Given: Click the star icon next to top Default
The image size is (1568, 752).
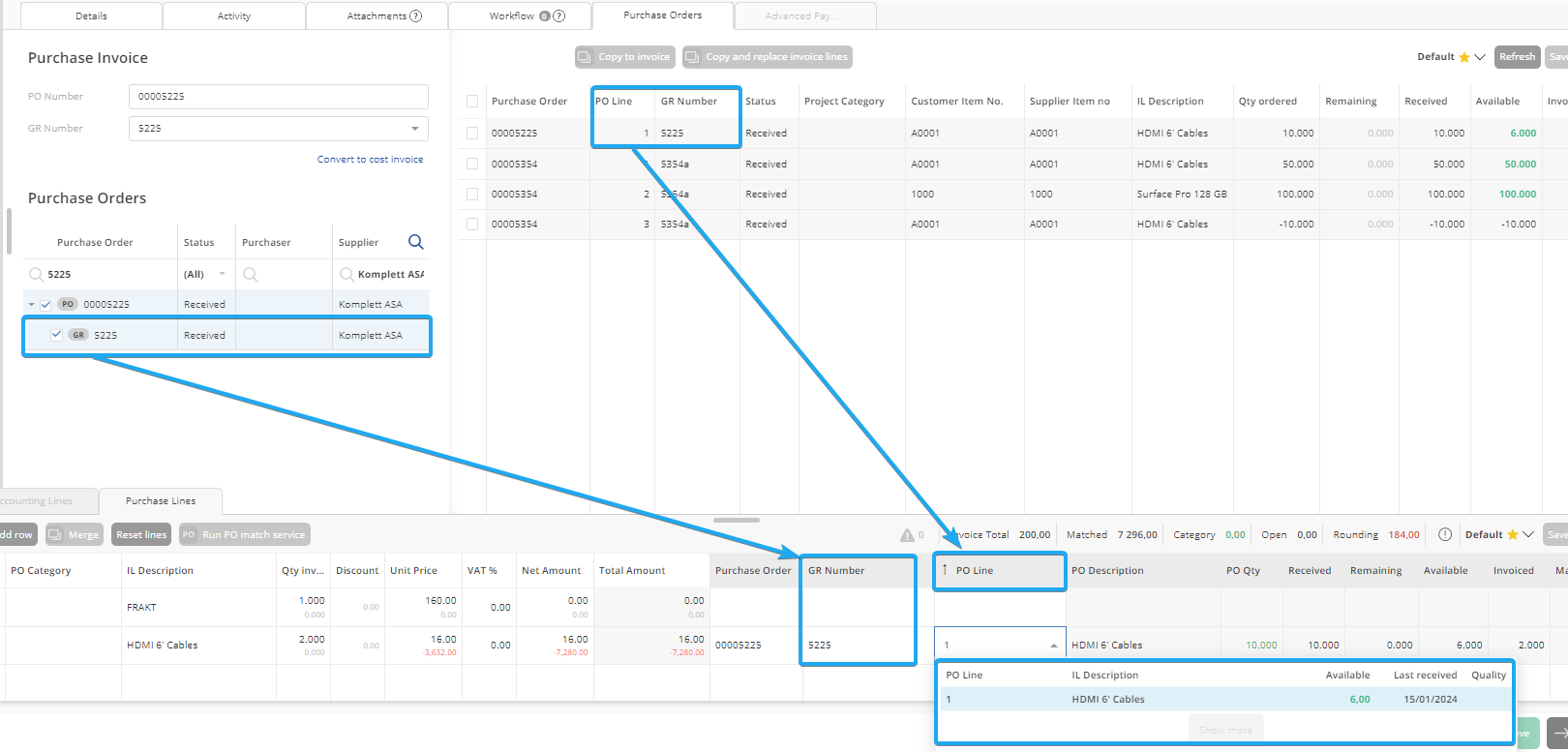Looking at the screenshot, I should point(1464,57).
